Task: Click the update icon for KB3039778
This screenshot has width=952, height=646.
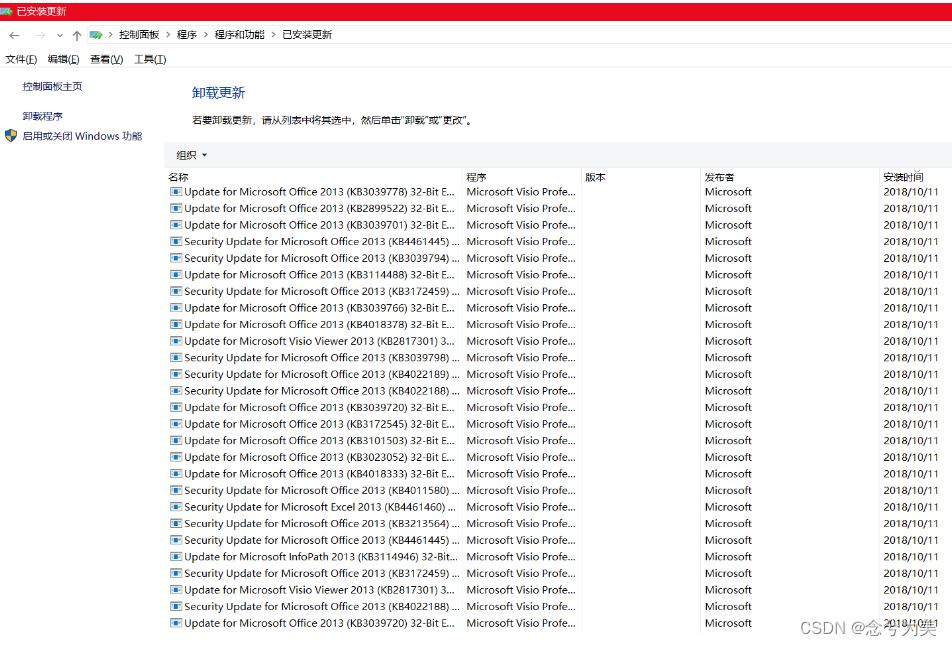Action: 175,192
